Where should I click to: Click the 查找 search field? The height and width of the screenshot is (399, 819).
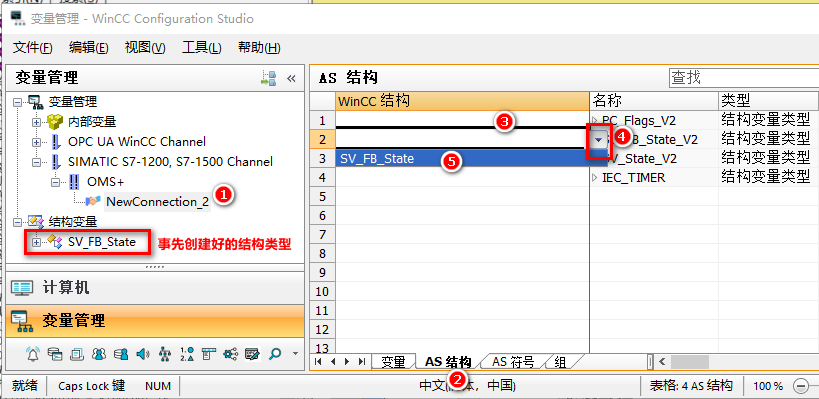click(744, 78)
